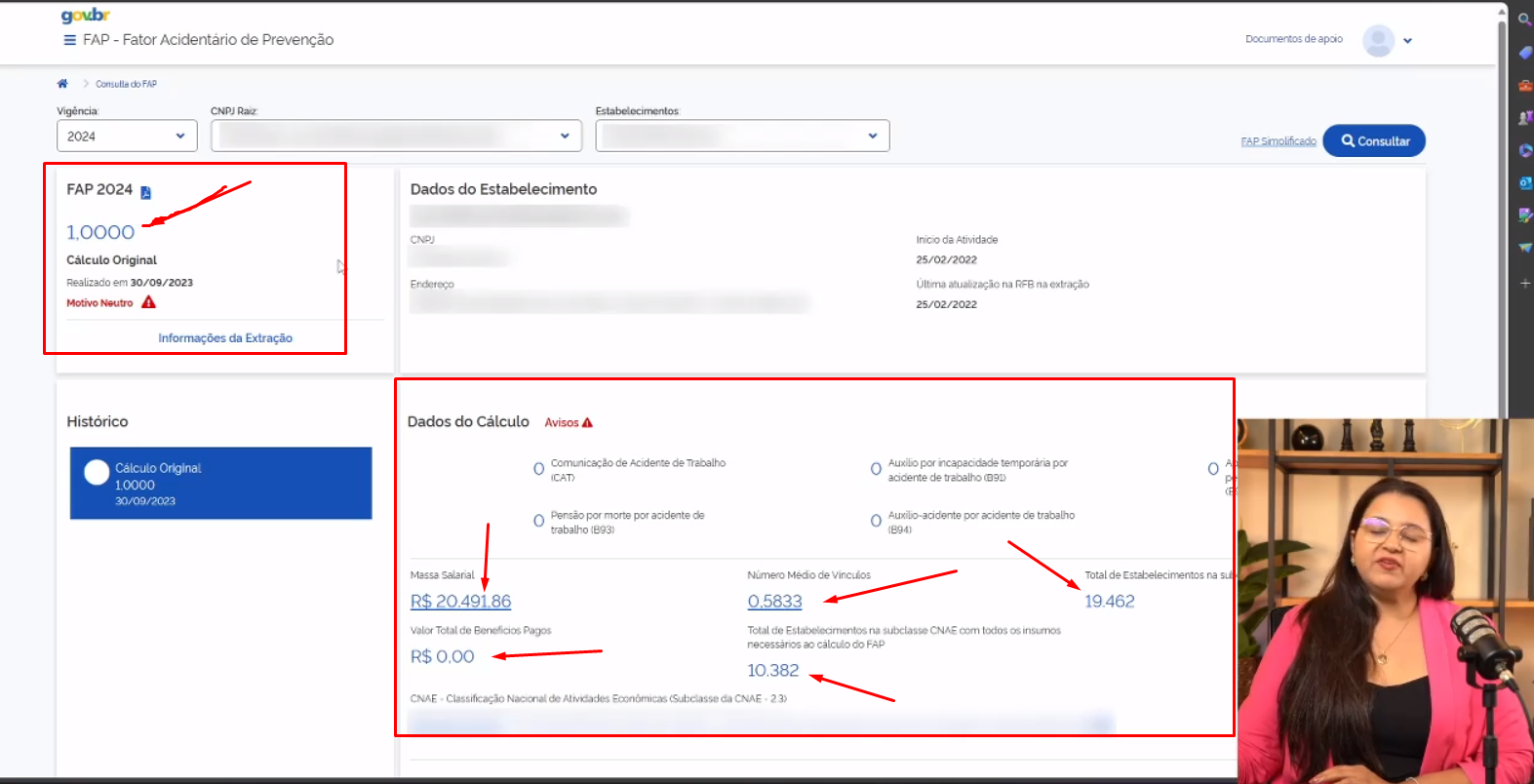
Task: Click the scrollbar up arrow
Action: click(1503, 12)
